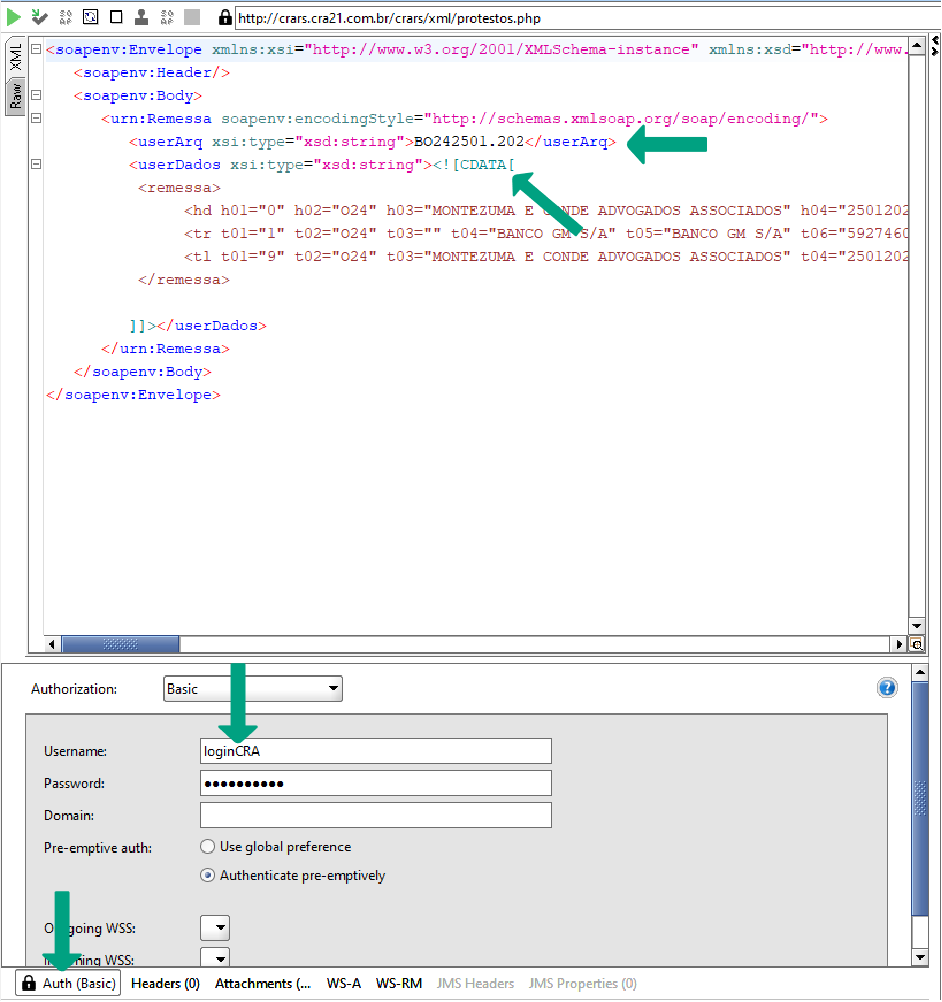Open the WS-A tab
Viewport: 942px width, 1002px height.
(343, 984)
